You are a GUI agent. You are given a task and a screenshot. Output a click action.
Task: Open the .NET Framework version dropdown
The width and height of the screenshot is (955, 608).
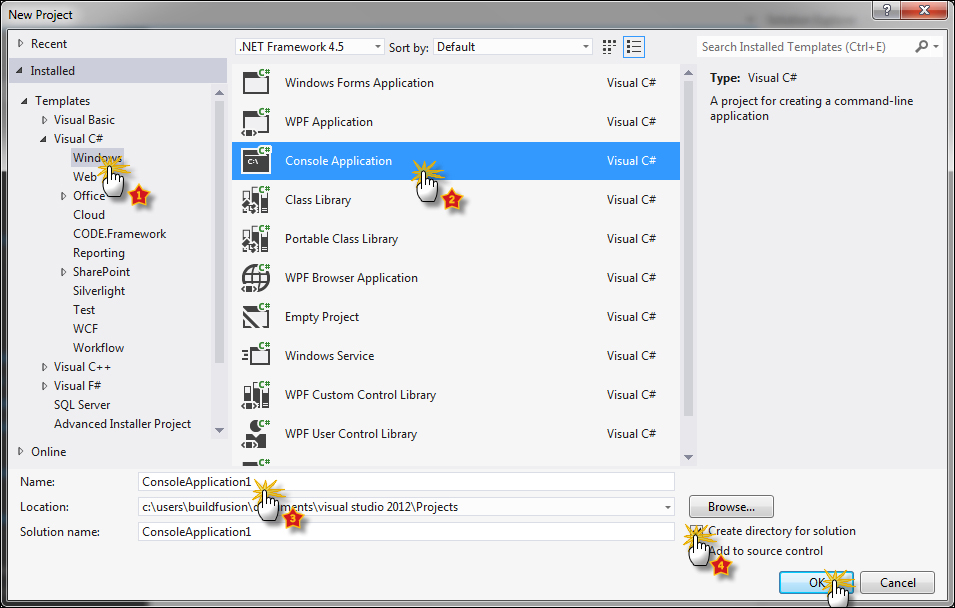(x=310, y=47)
